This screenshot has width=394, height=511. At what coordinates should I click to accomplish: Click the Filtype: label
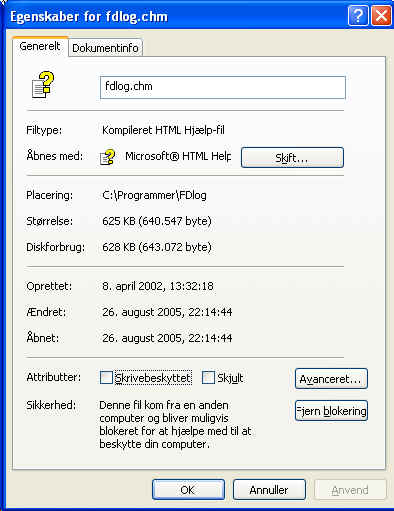coord(44,130)
